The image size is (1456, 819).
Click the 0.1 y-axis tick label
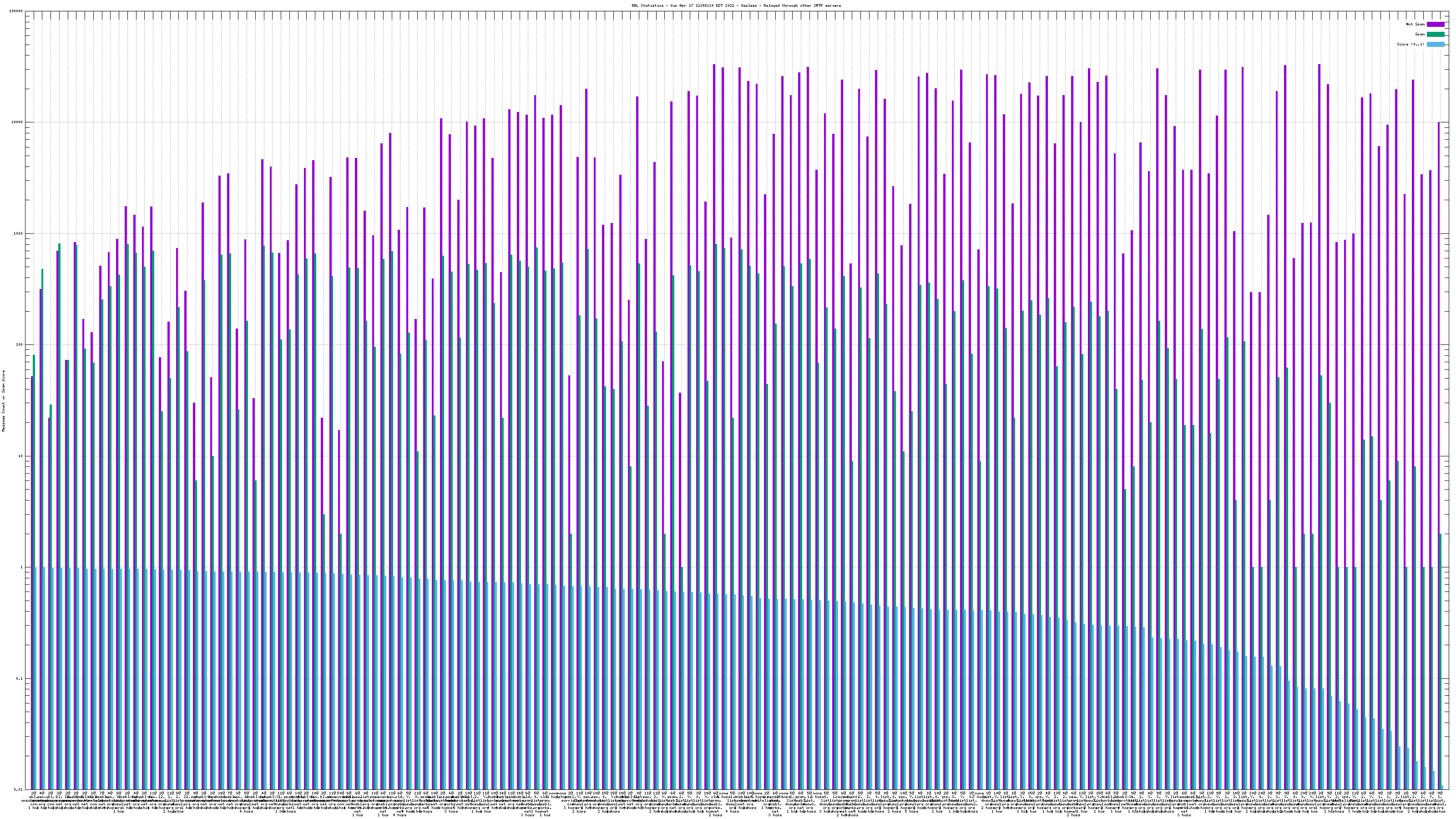(19, 678)
